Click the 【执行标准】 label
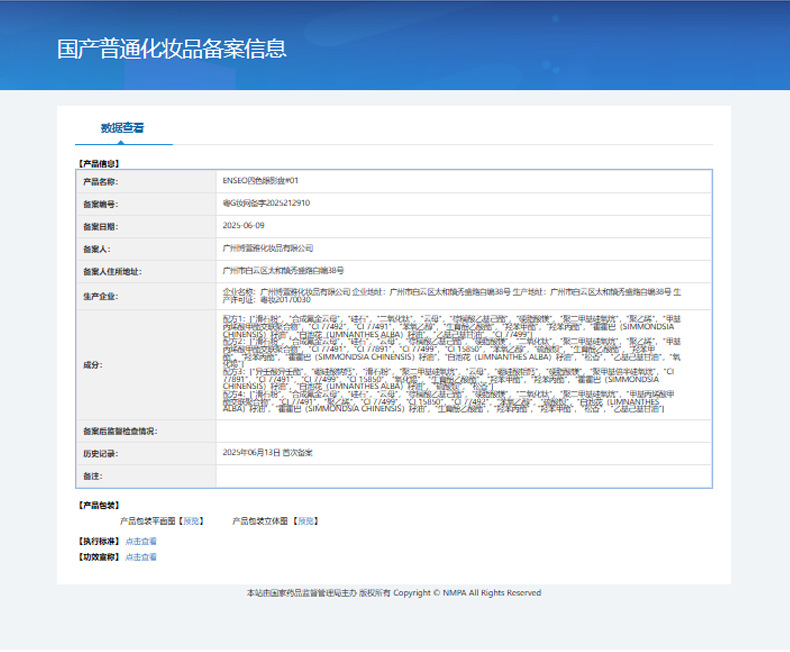This screenshot has height=652, width=790. tap(99, 541)
